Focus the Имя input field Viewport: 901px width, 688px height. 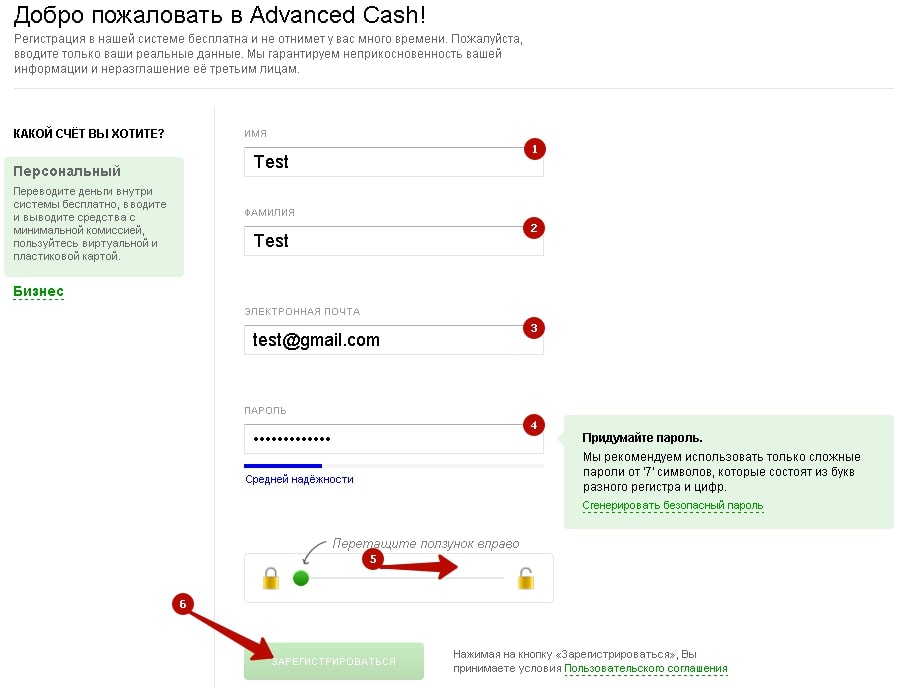tap(394, 162)
